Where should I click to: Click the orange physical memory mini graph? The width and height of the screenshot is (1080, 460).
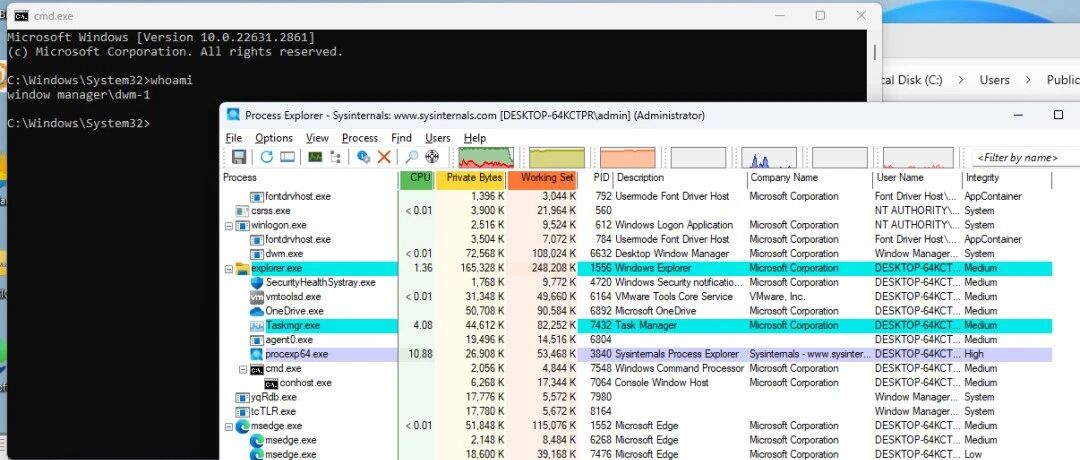click(627, 158)
